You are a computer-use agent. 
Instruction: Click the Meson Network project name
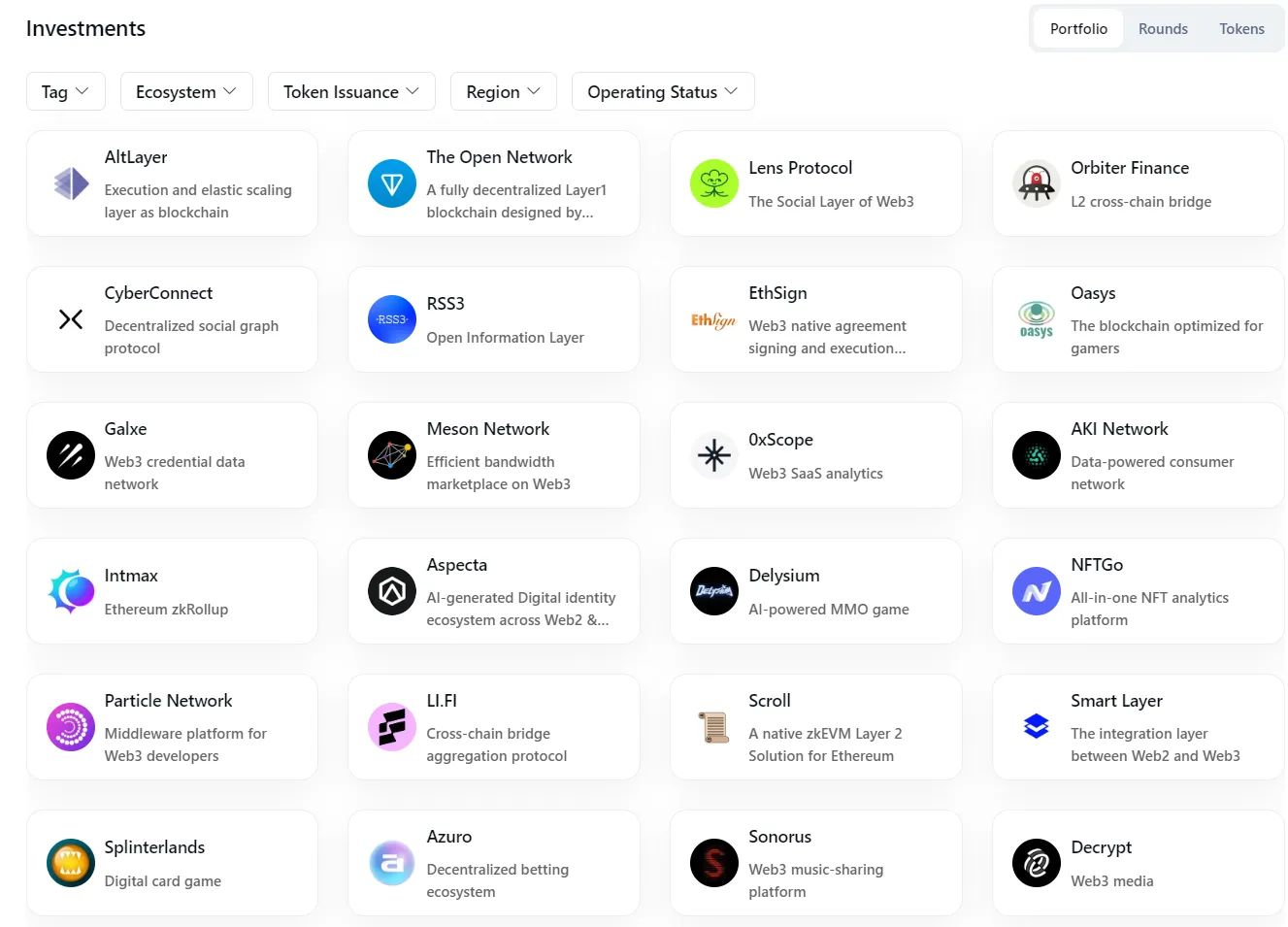(x=487, y=429)
